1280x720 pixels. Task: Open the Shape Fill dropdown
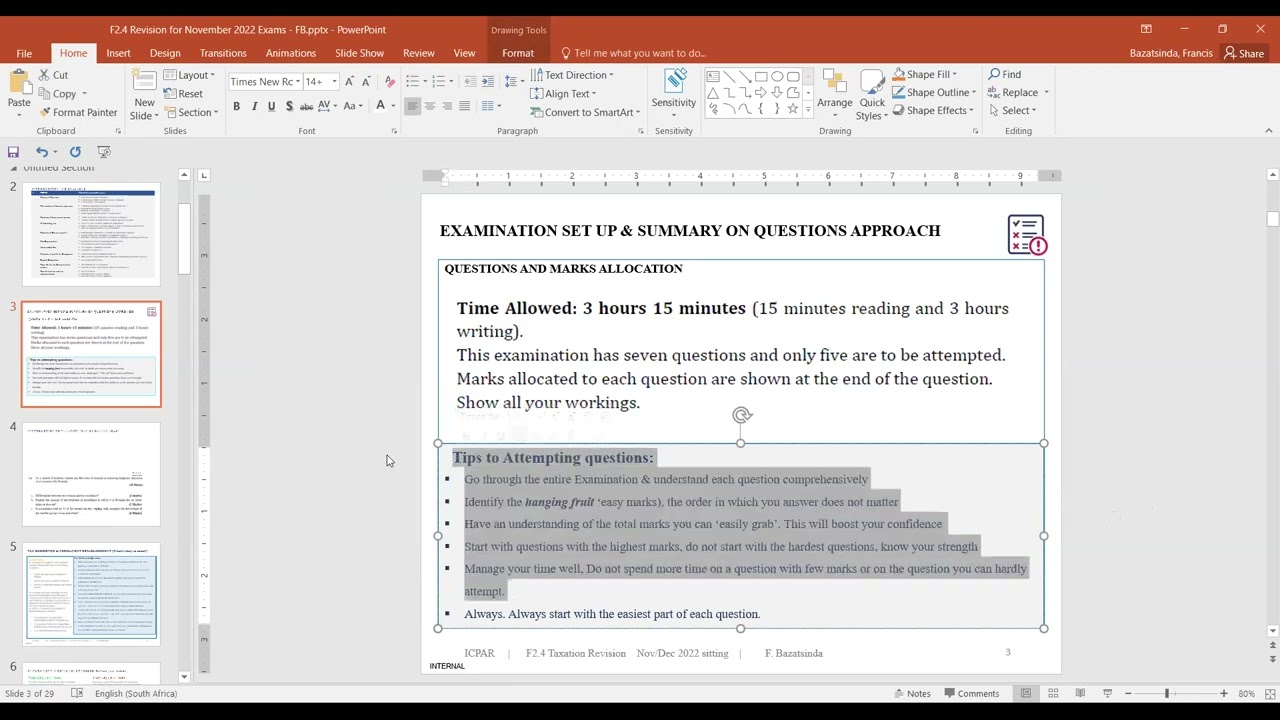coord(923,74)
